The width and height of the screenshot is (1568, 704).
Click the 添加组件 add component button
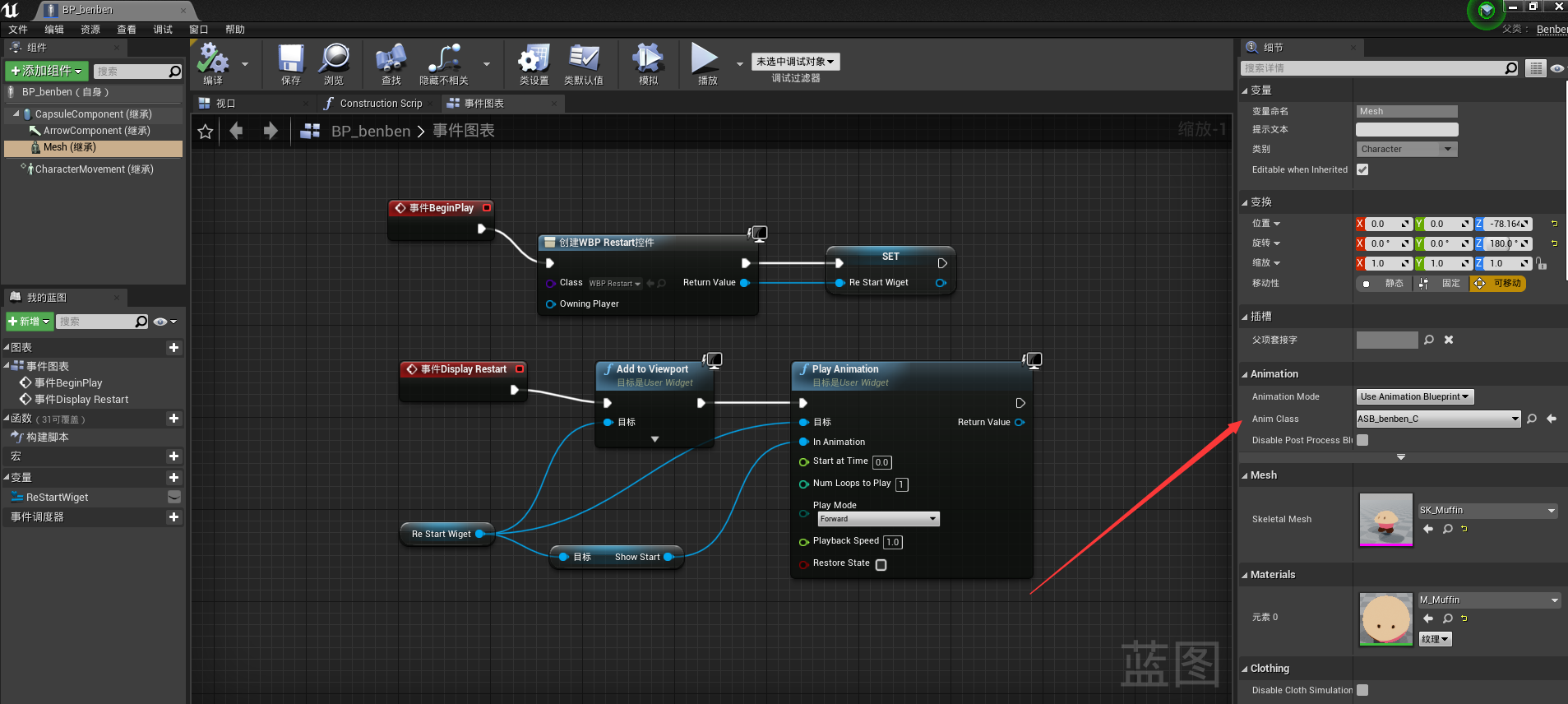[x=47, y=72]
